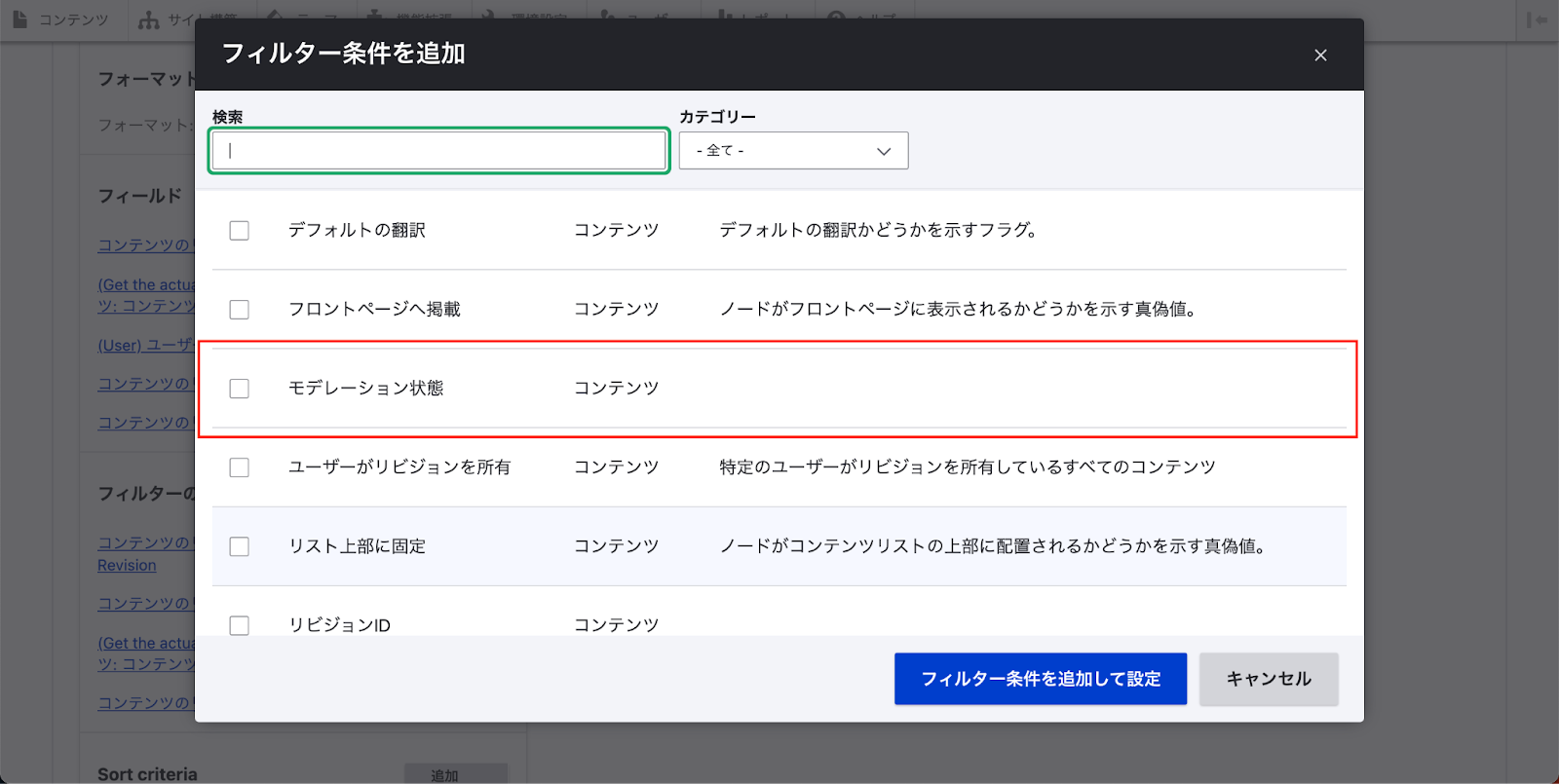Click the フロントページへ掲載 row label
The width and height of the screenshot is (1559, 784).
(374, 310)
